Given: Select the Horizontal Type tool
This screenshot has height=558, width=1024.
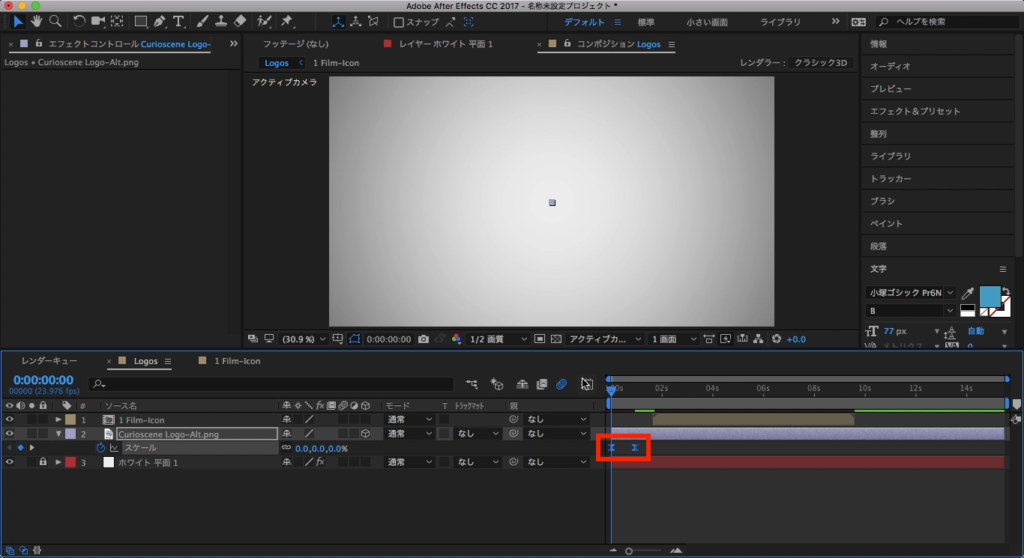Looking at the screenshot, I should tap(178, 21).
